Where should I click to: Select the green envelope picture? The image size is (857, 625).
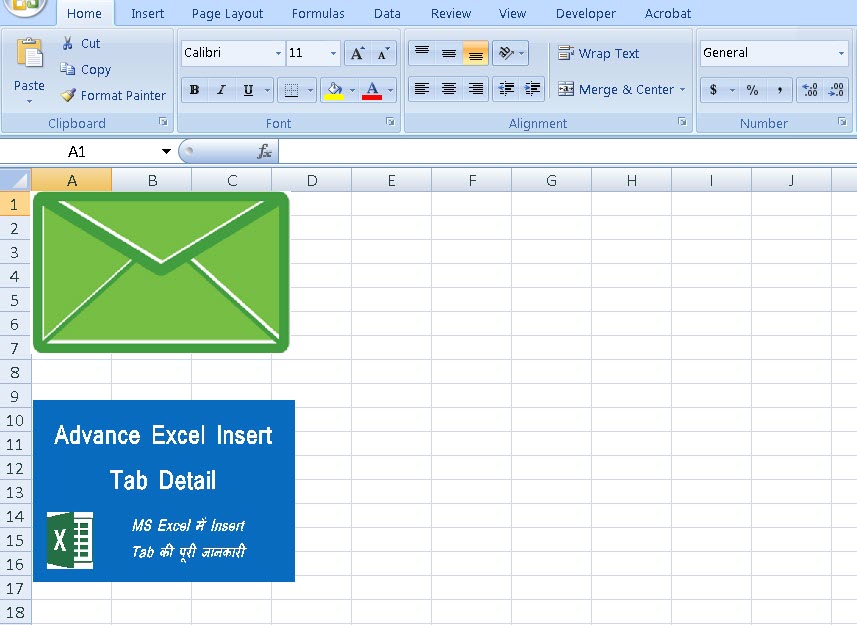click(161, 272)
